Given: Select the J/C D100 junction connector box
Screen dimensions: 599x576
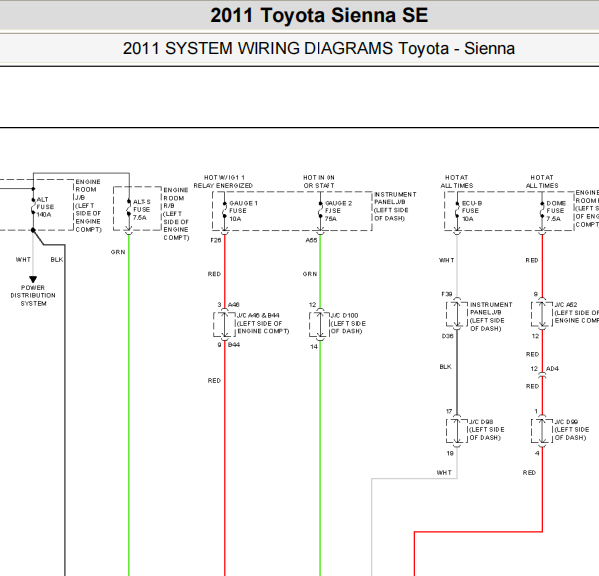Looking at the screenshot, I should click(x=320, y=325).
